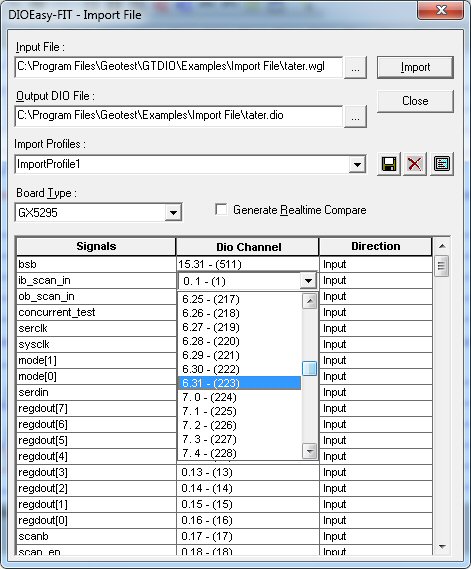Choose highlighted channel 6.31 - (223)
This screenshot has width=471, height=569.
pyautogui.click(x=239, y=383)
